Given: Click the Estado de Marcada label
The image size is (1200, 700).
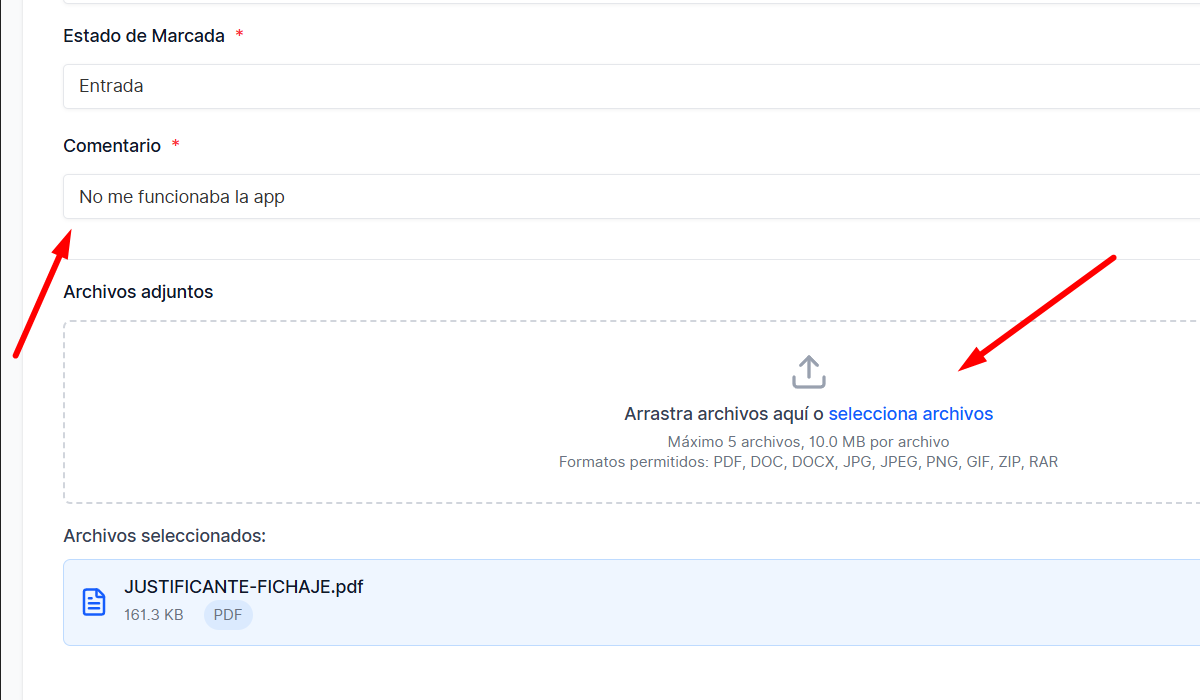Looking at the screenshot, I should coord(144,36).
